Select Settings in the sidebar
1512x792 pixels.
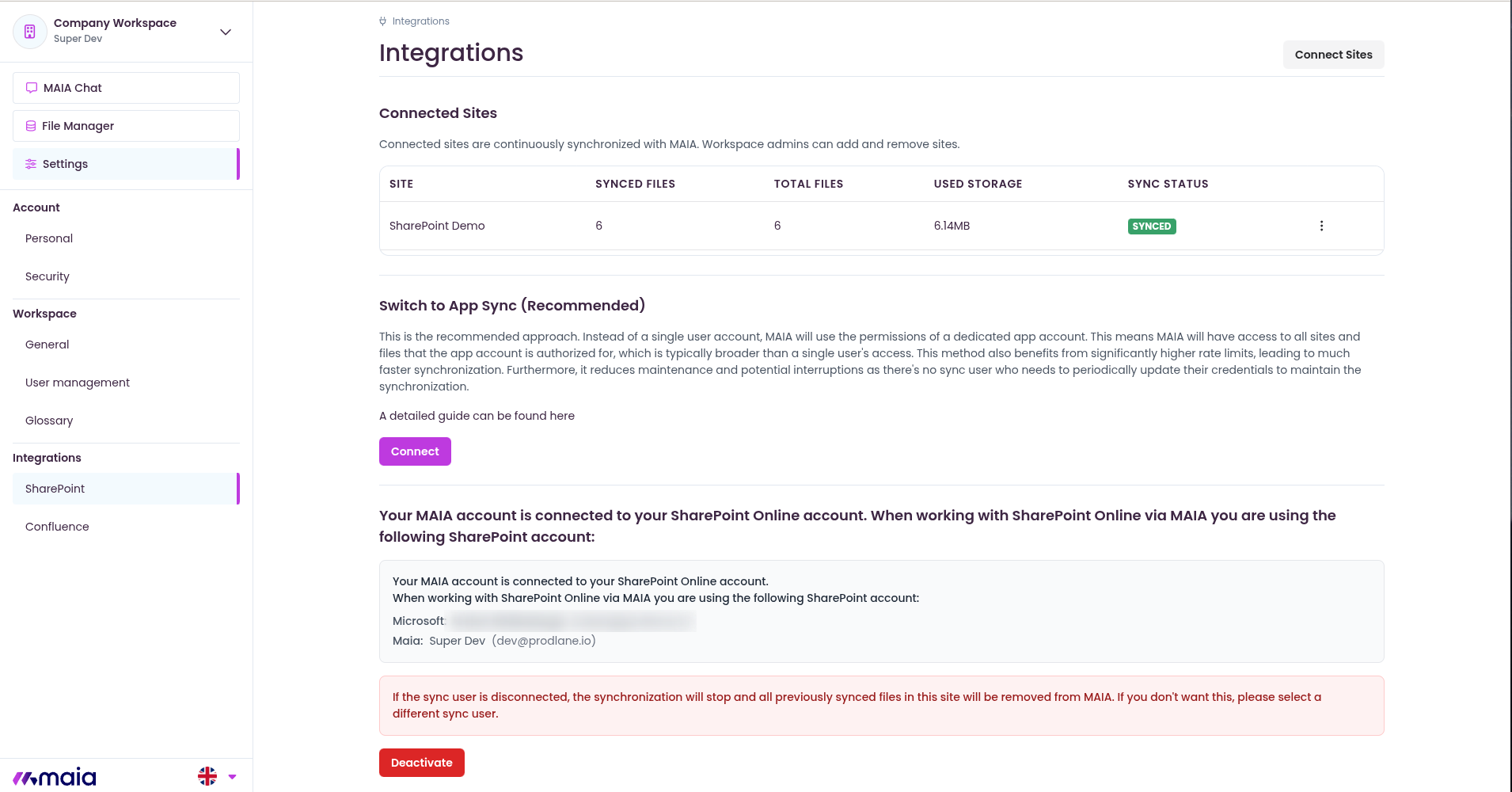126,164
